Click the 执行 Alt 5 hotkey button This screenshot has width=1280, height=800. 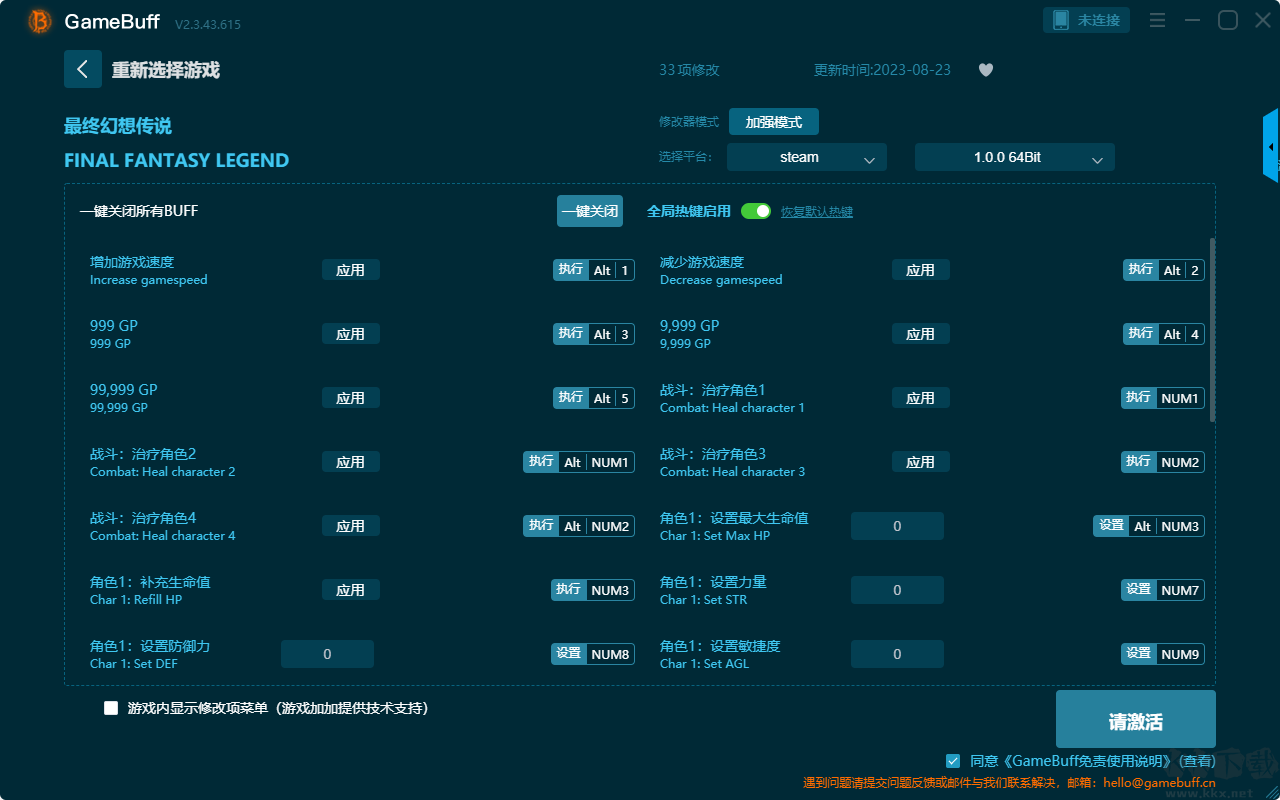click(594, 398)
